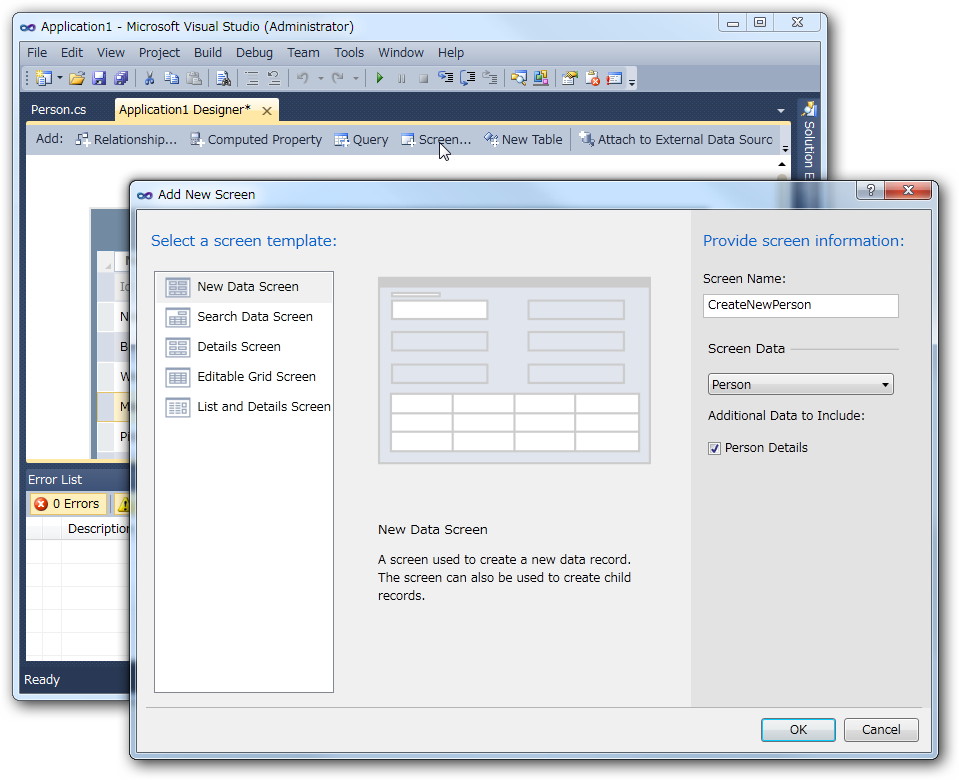The height and width of the screenshot is (780, 959).
Task: Start debugging with the green play icon
Action: (380, 78)
